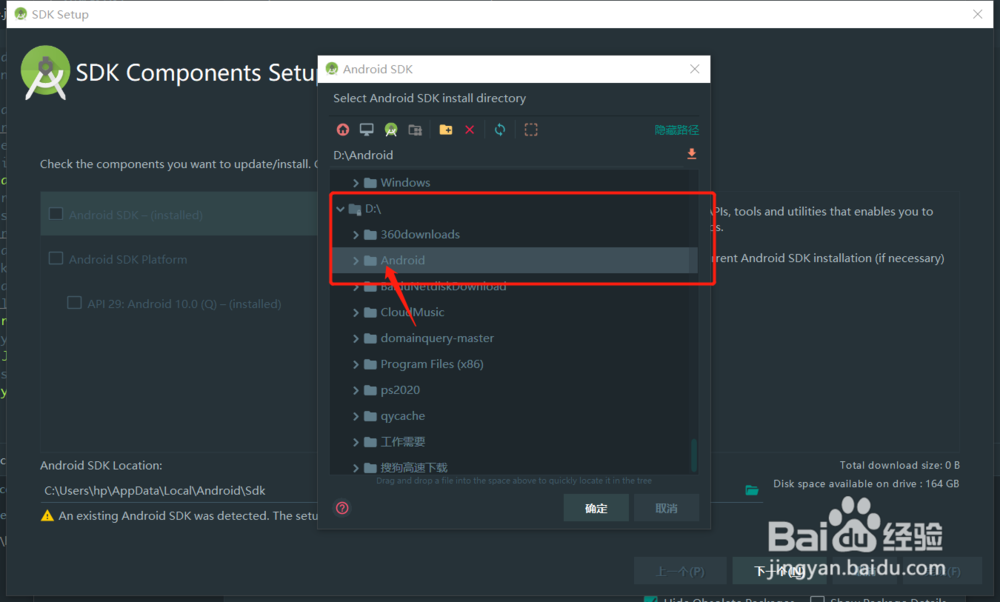Toggle API 29: Android 10.0 (Q) checkbox
Screen dimensions: 1000x602
point(75,303)
